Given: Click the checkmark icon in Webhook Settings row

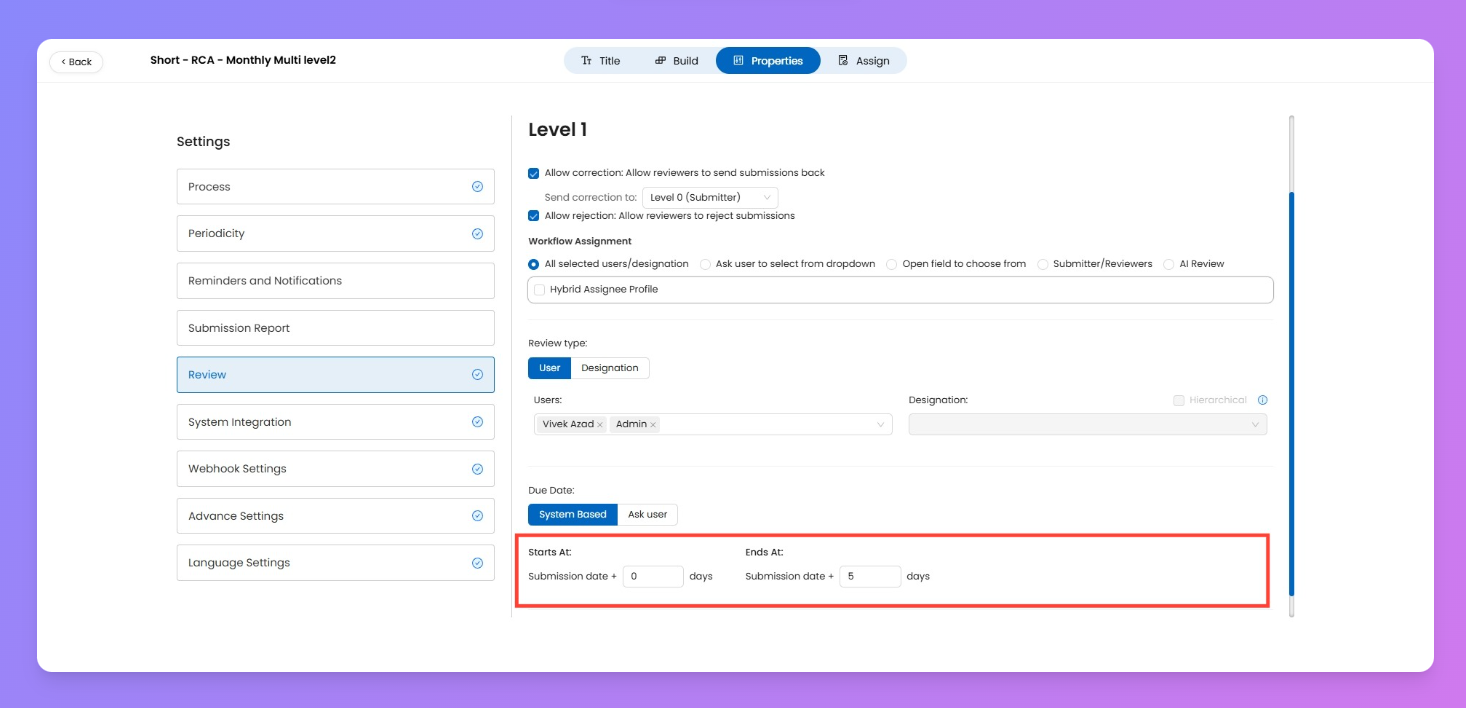Looking at the screenshot, I should (x=477, y=469).
